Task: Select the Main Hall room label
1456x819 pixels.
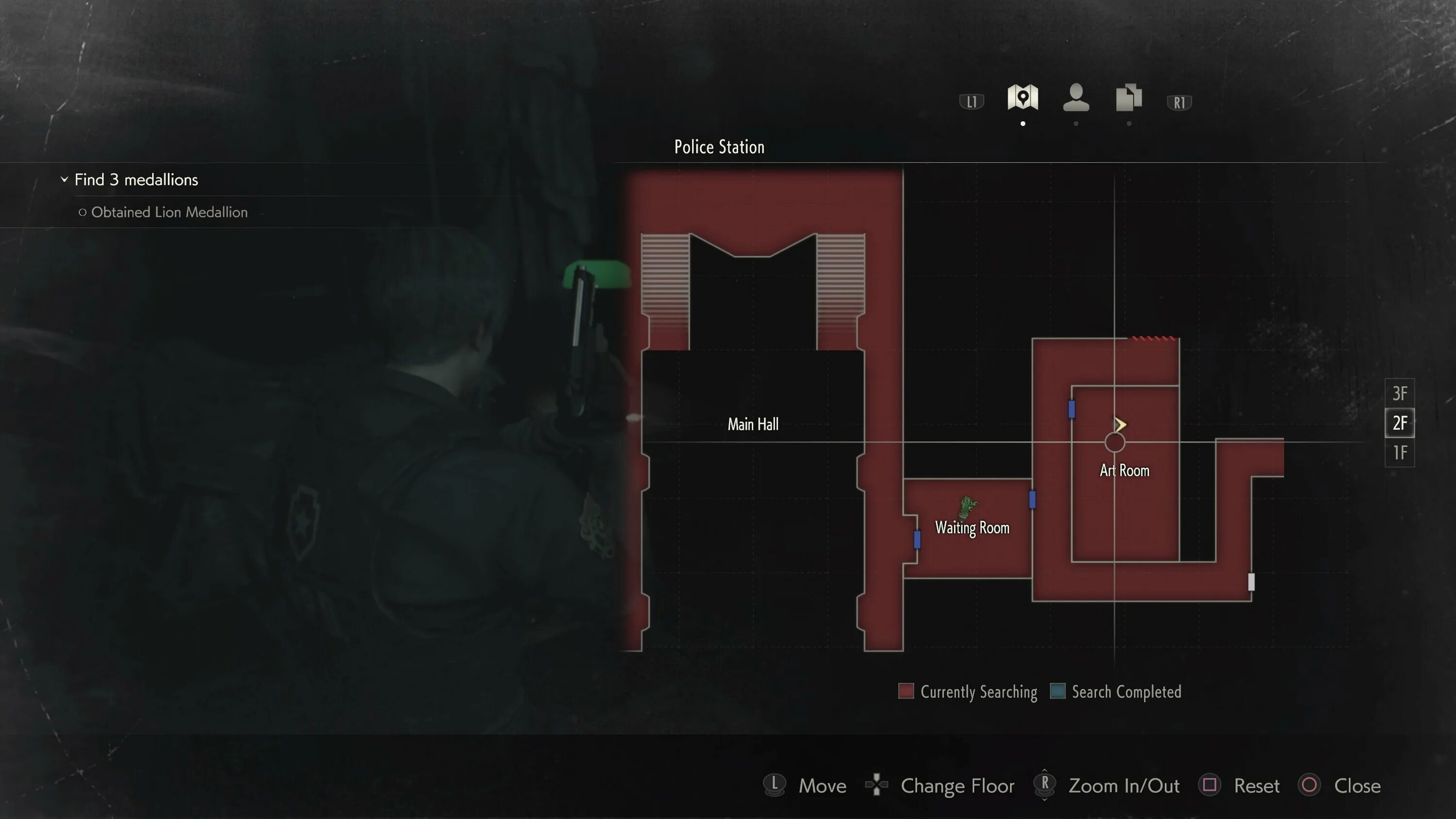Action: coord(751,424)
